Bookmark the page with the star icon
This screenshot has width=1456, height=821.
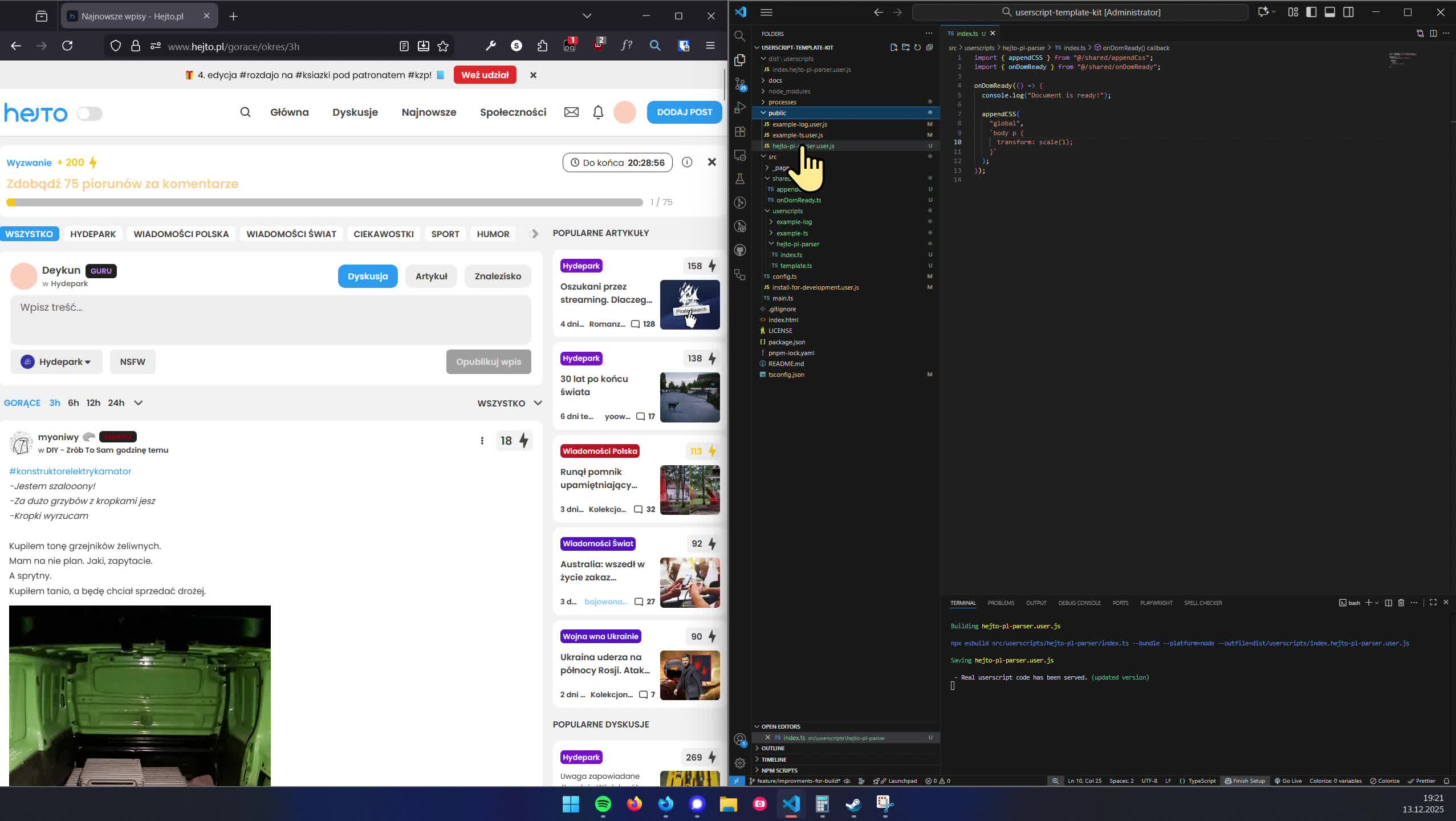pyautogui.click(x=442, y=46)
